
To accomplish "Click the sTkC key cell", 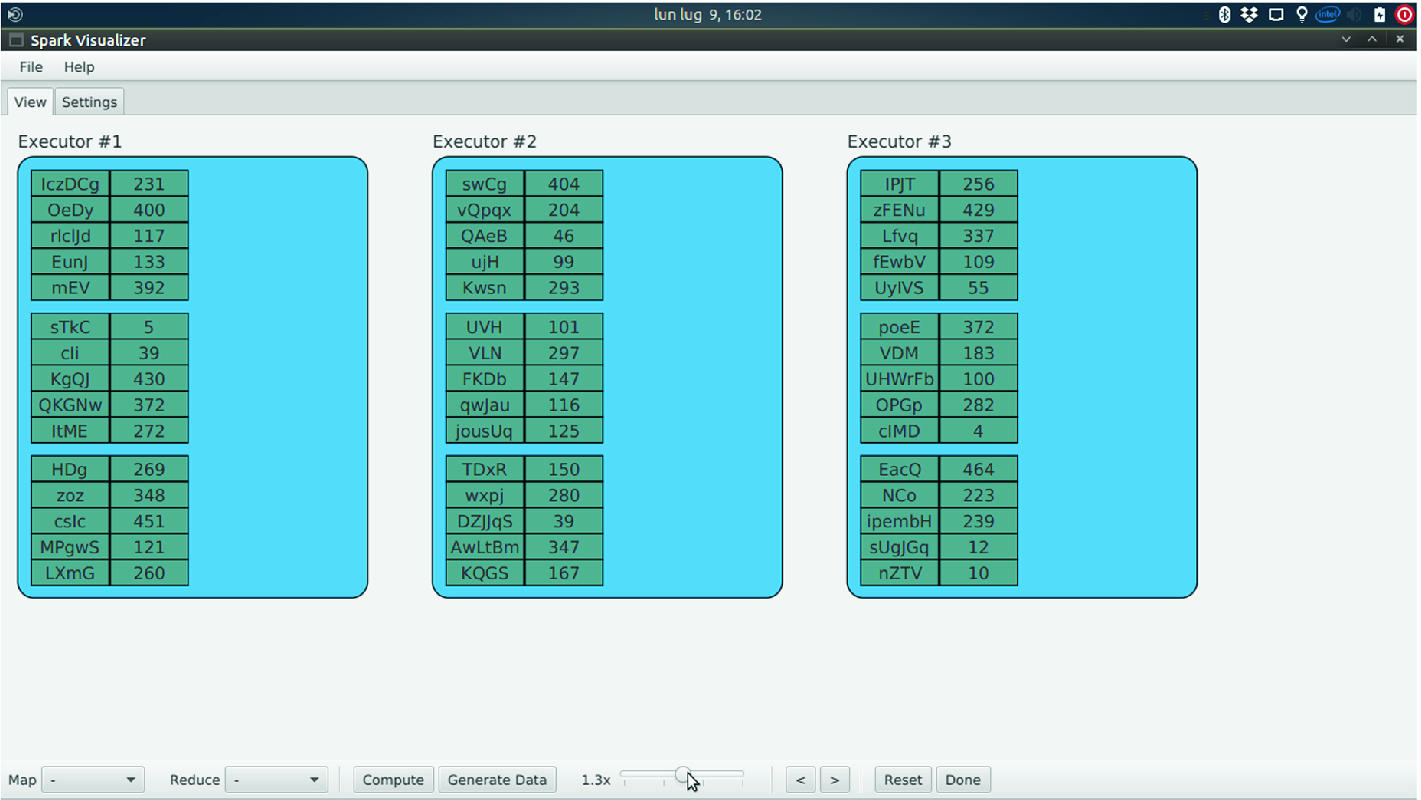I will pos(70,327).
